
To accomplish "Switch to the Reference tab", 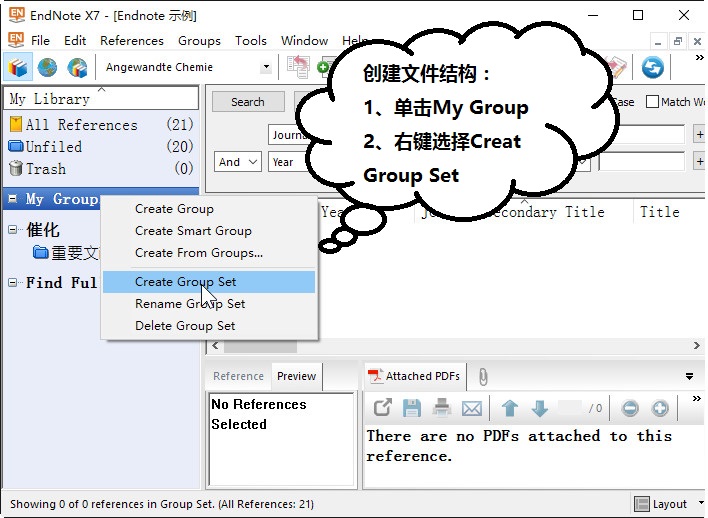I will pos(238,376).
